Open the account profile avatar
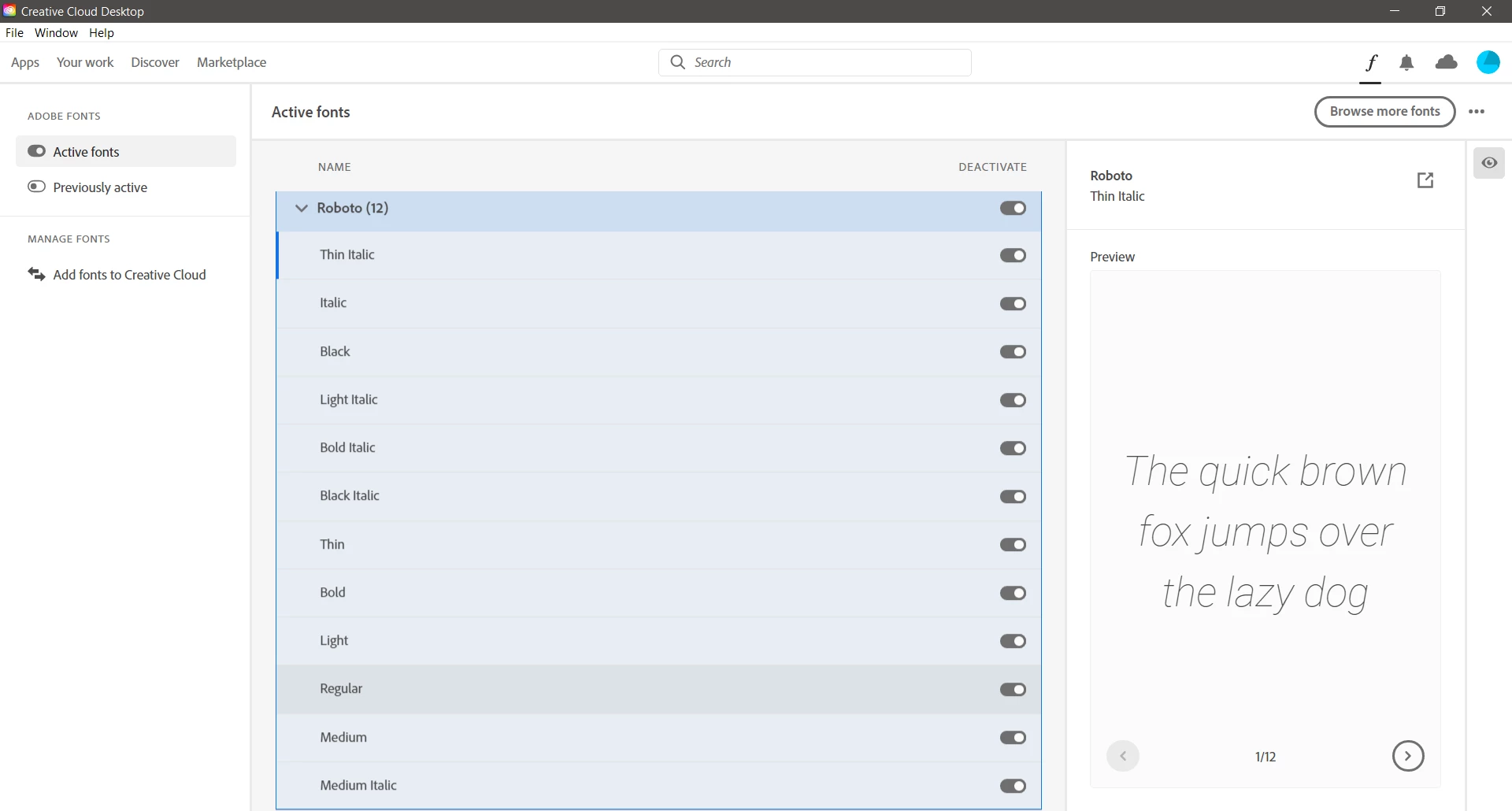The image size is (1512, 811). pyautogui.click(x=1488, y=62)
